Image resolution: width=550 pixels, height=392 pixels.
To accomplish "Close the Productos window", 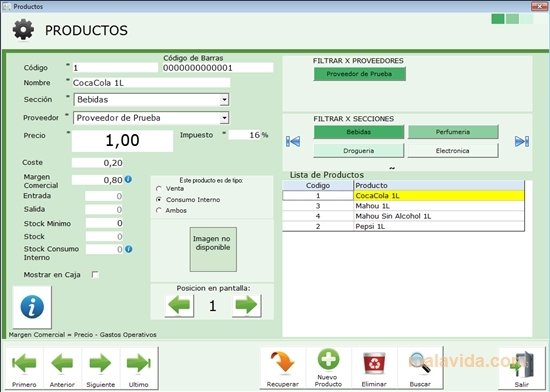I will 539,6.
